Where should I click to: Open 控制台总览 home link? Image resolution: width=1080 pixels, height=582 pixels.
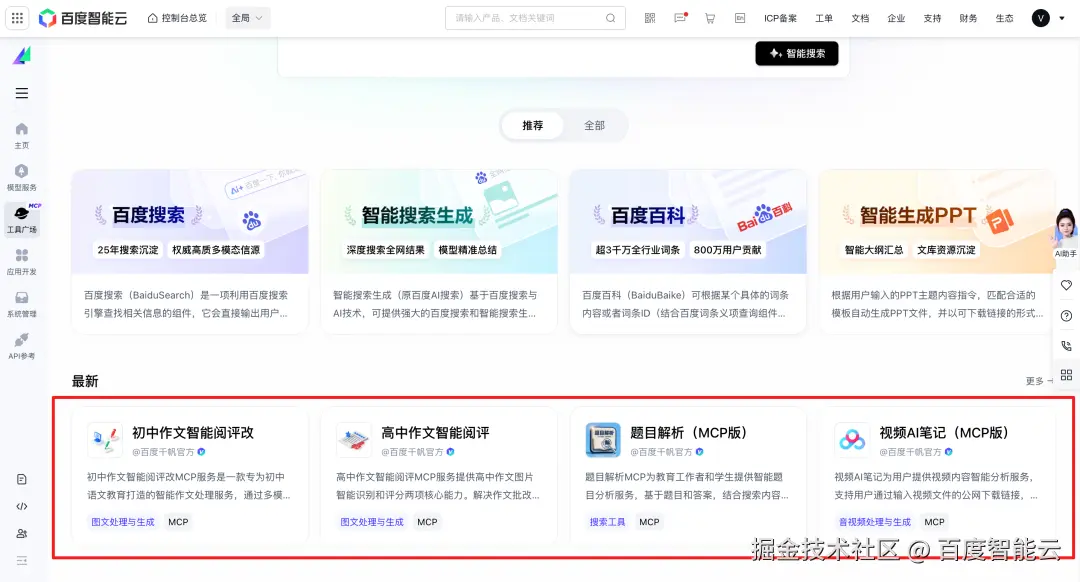click(177, 18)
